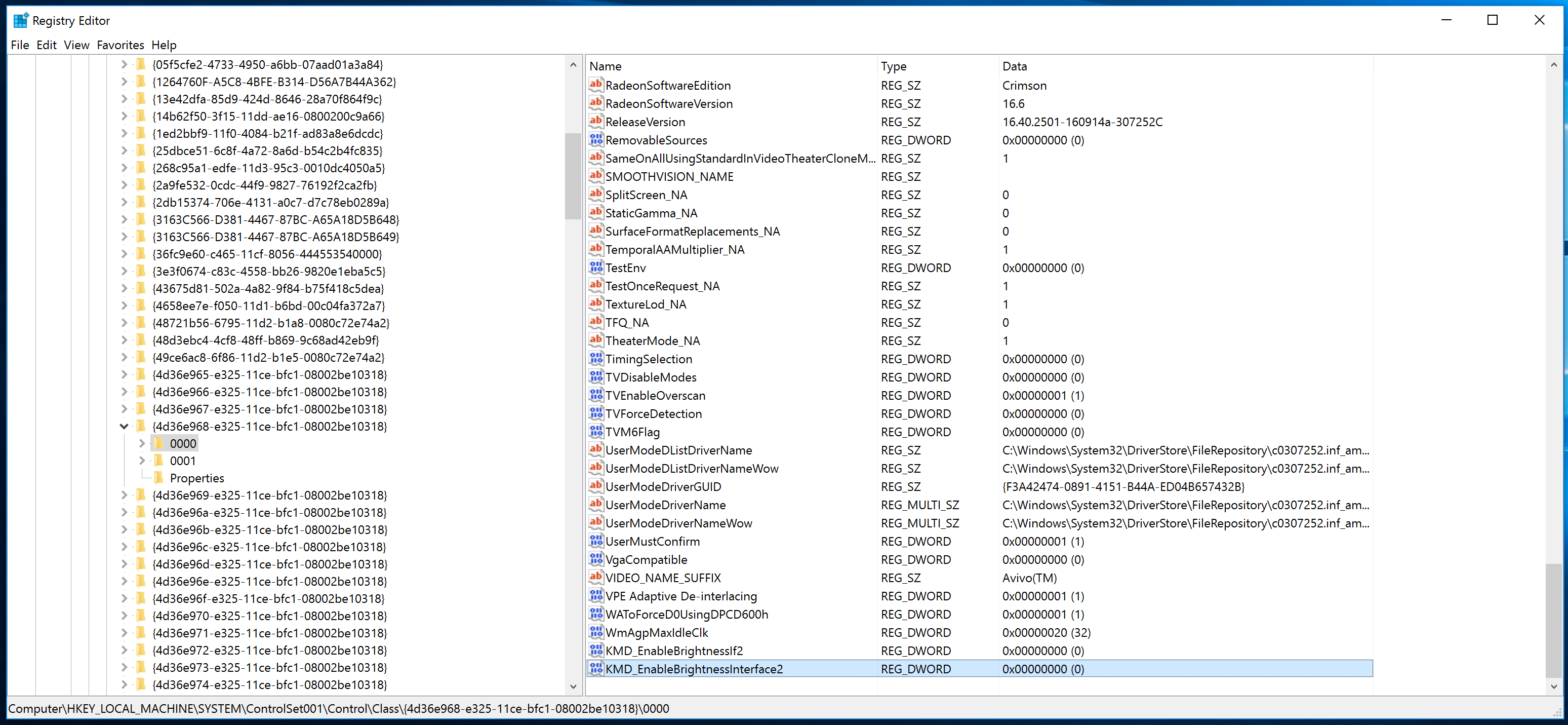
Task: Open the Edit menu
Action: [46, 45]
